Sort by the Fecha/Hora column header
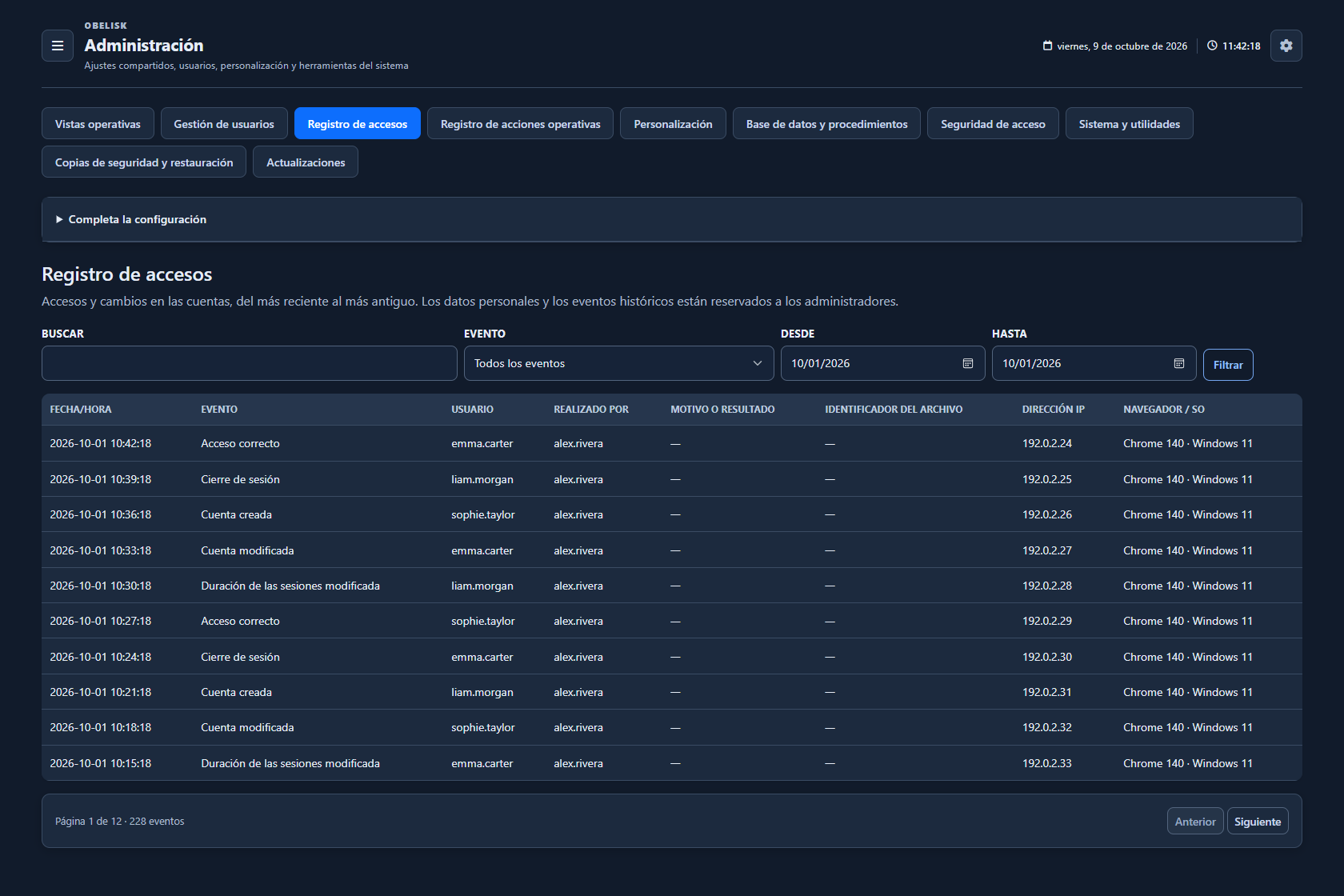The width and height of the screenshot is (1344, 896). [81, 410]
